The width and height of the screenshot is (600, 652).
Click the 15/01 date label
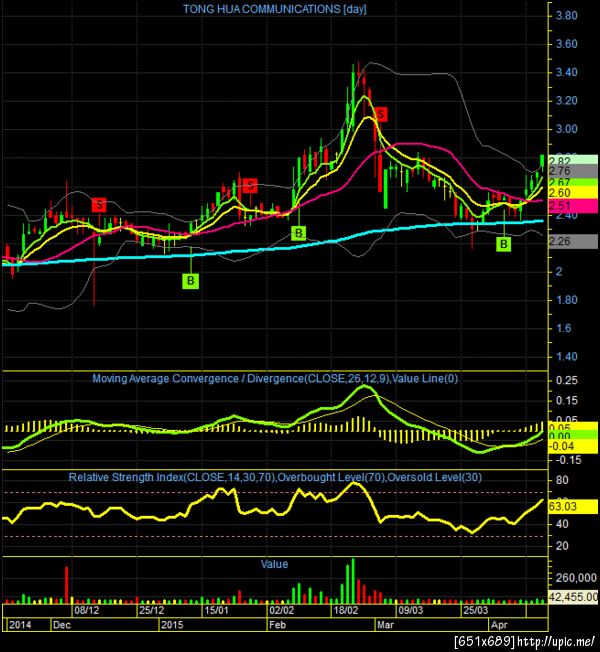pos(216,610)
